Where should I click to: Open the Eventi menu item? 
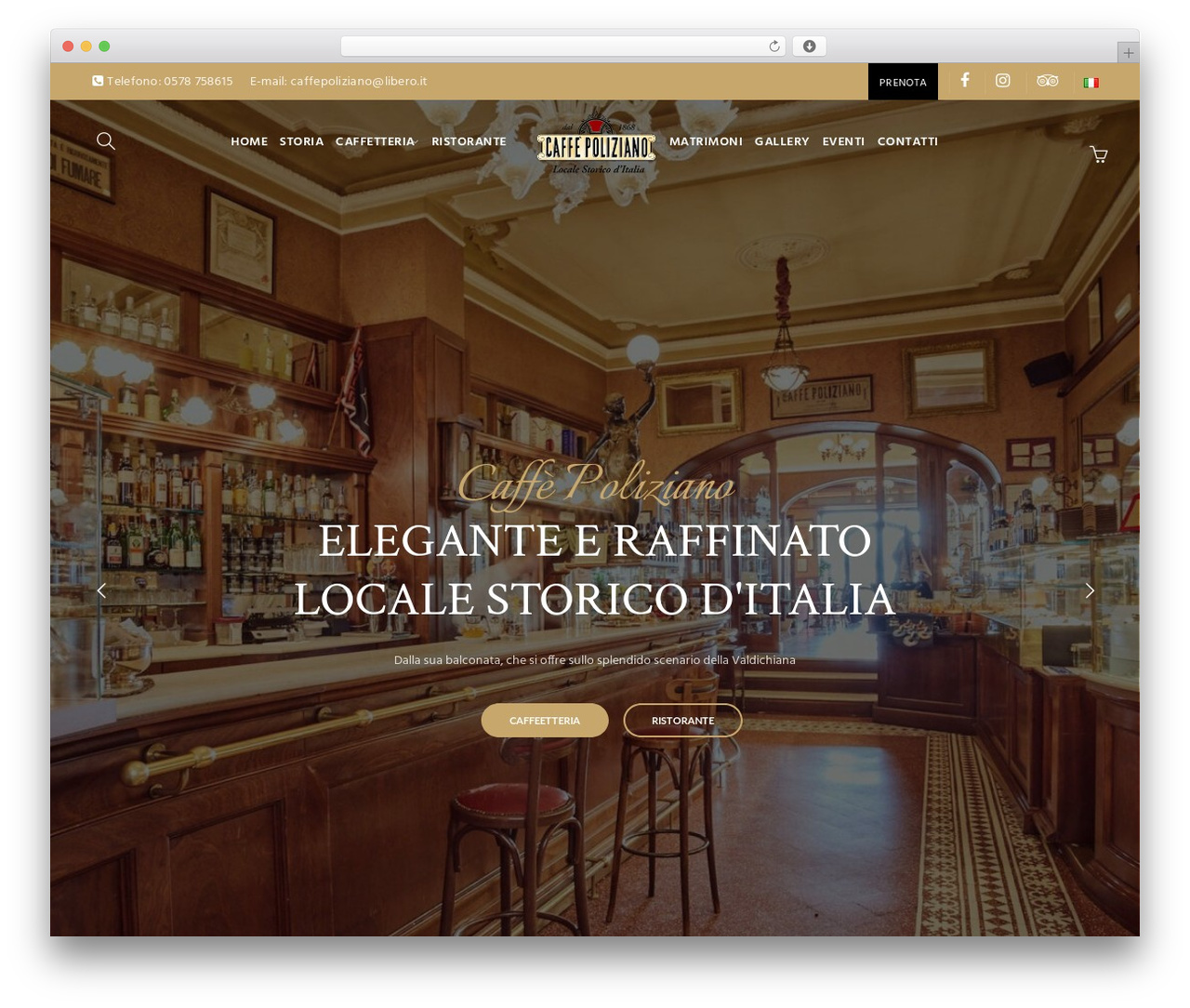843,141
